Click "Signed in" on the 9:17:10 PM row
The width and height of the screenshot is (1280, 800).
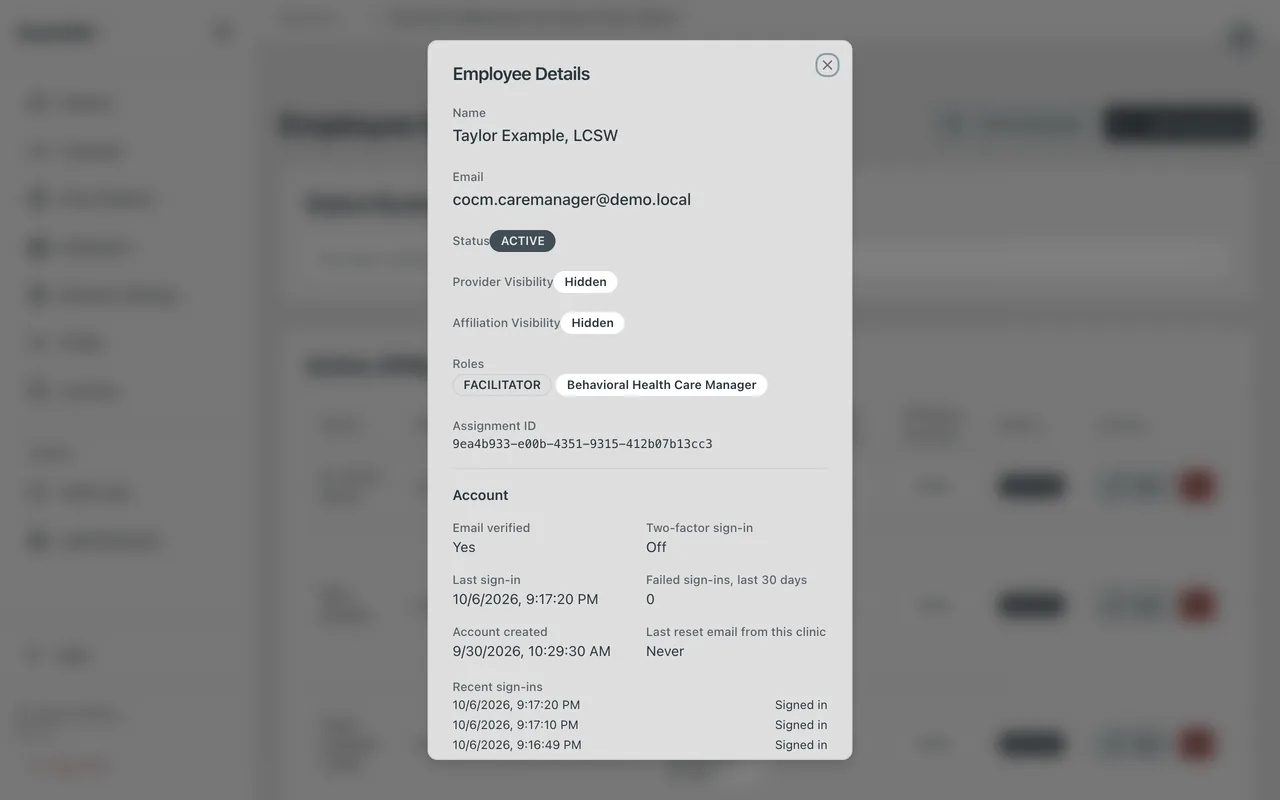pyautogui.click(x=801, y=725)
